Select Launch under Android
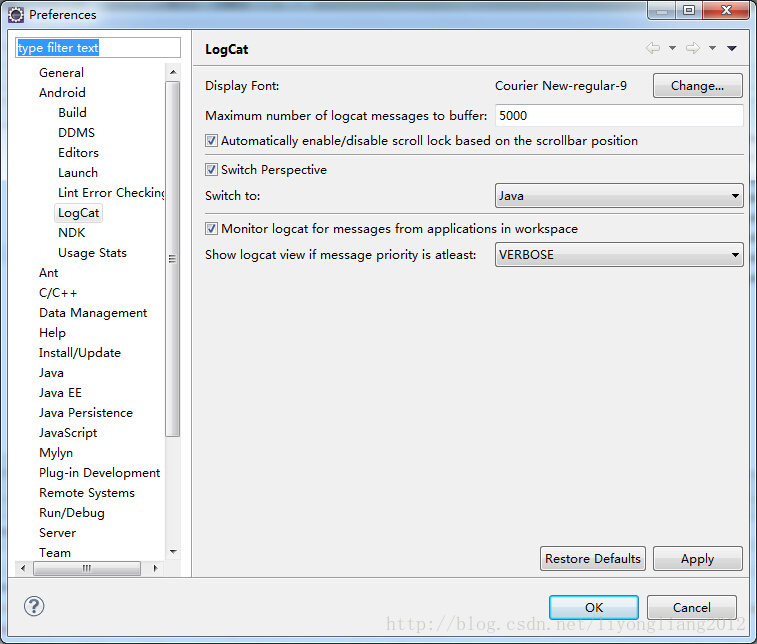757x644 pixels. (78, 173)
